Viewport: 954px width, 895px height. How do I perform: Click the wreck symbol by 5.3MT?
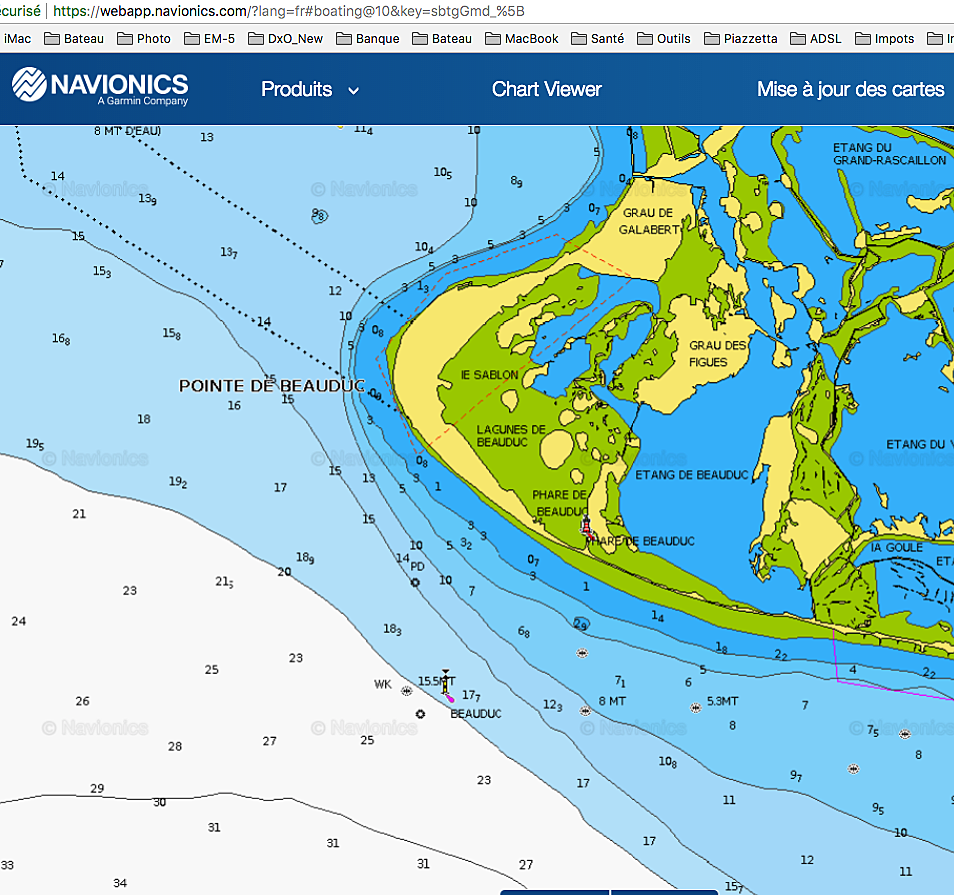tap(695, 708)
